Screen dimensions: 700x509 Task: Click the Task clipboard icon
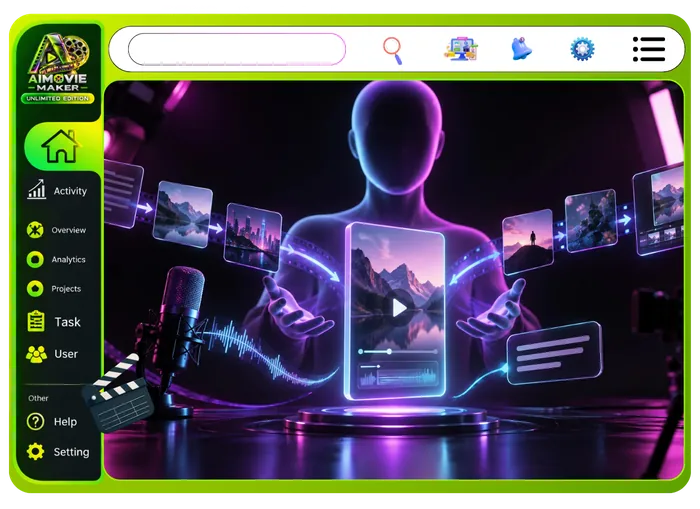pos(36,321)
